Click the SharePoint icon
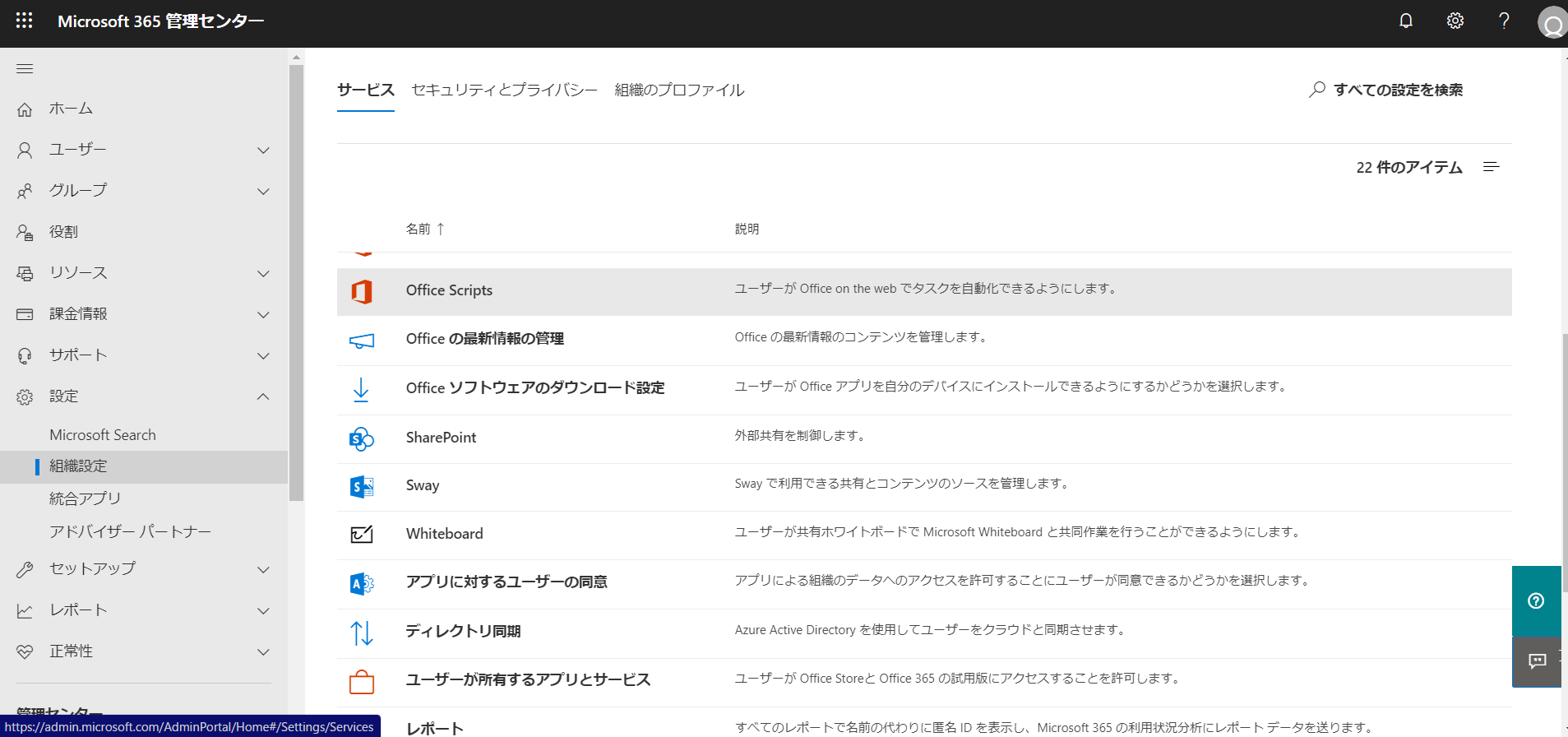The image size is (1568, 737). coord(362,438)
